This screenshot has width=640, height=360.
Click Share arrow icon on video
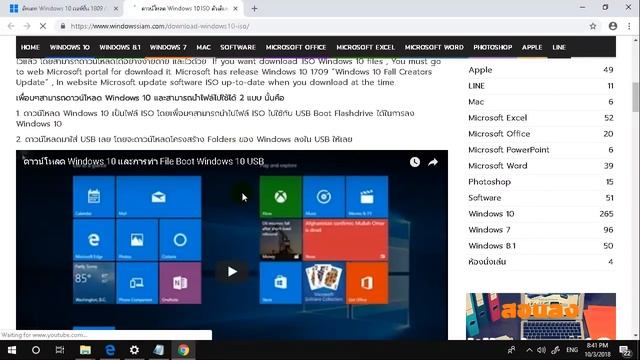[x=433, y=162]
